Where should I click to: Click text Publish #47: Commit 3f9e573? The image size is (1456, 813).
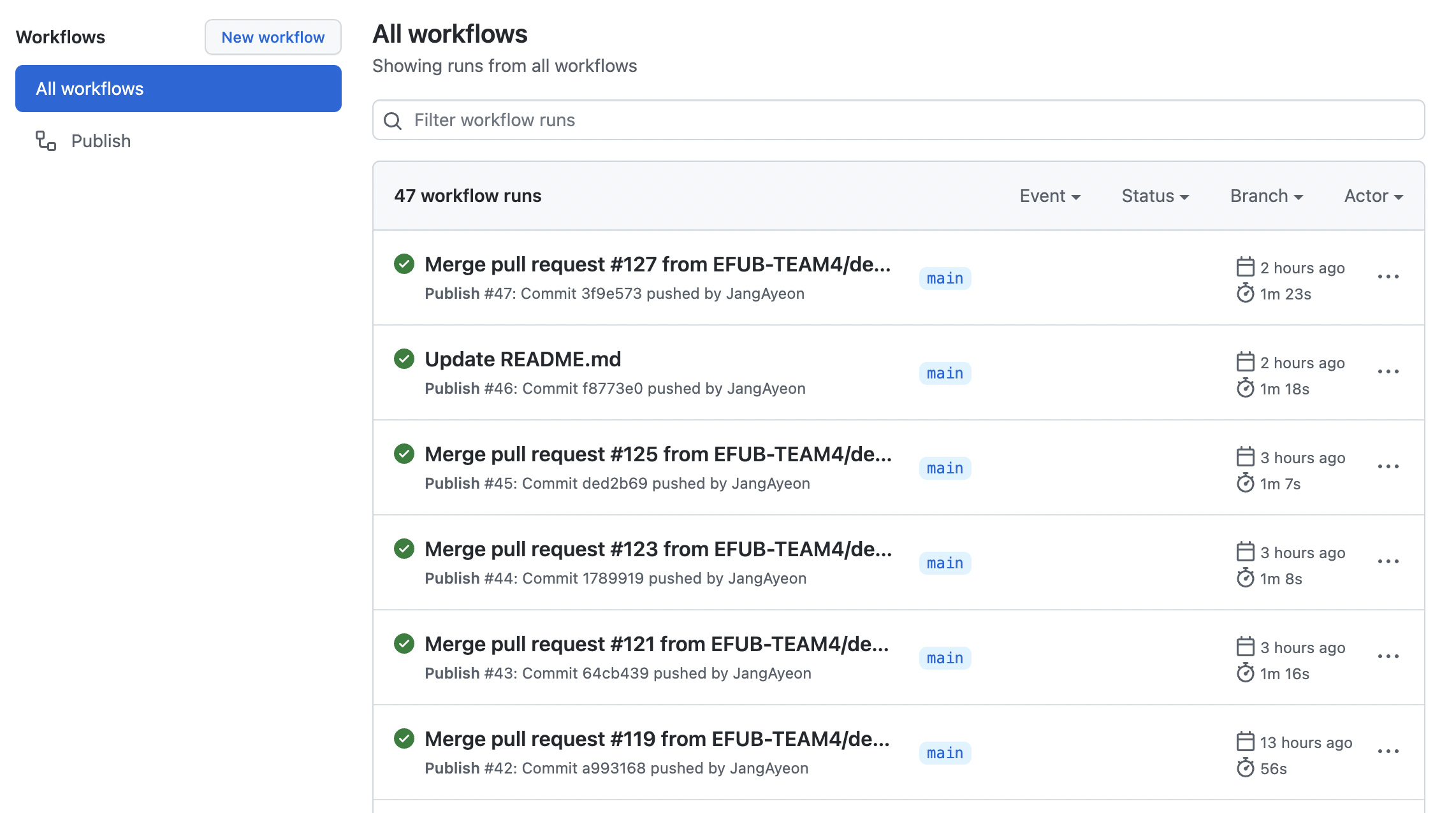click(533, 294)
